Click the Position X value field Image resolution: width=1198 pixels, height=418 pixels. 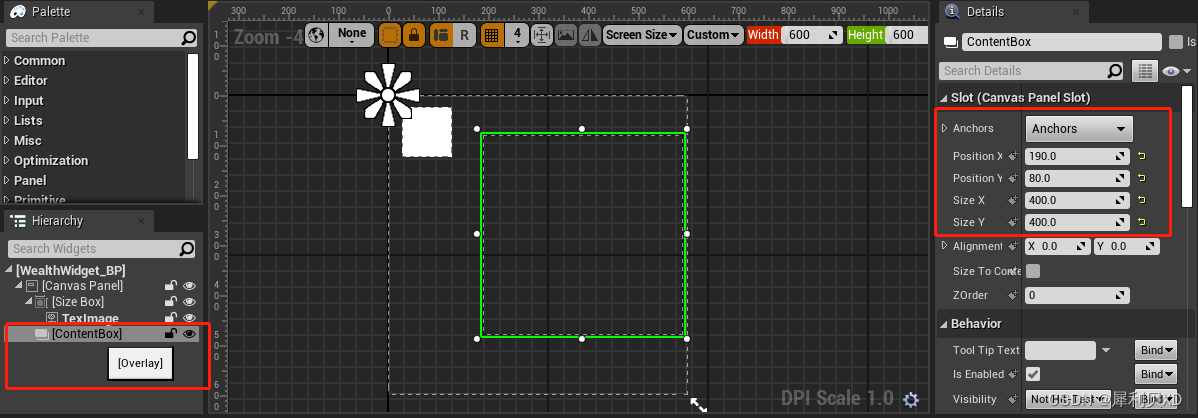coord(1077,156)
